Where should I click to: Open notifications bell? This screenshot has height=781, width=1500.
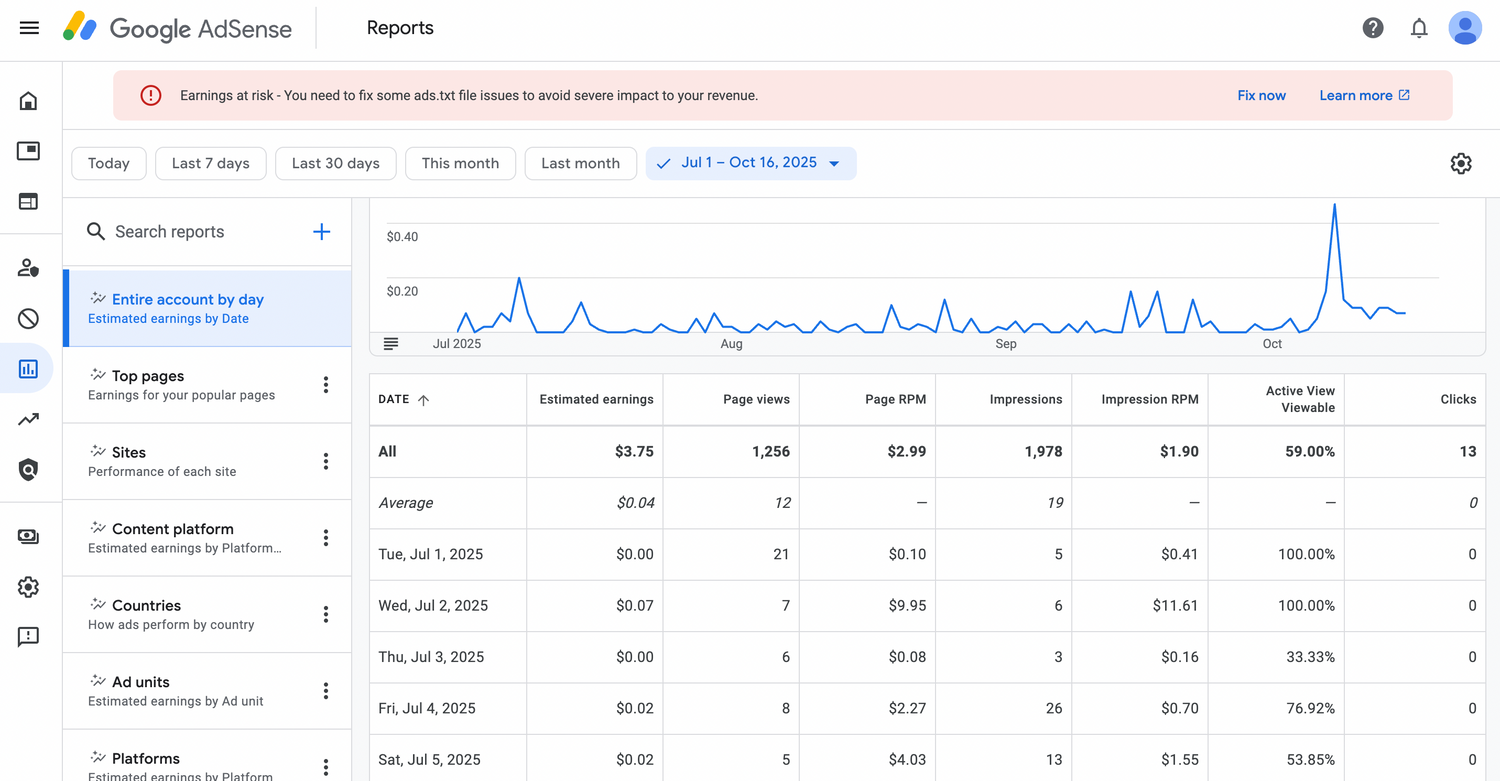click(x=1419, y=28)
